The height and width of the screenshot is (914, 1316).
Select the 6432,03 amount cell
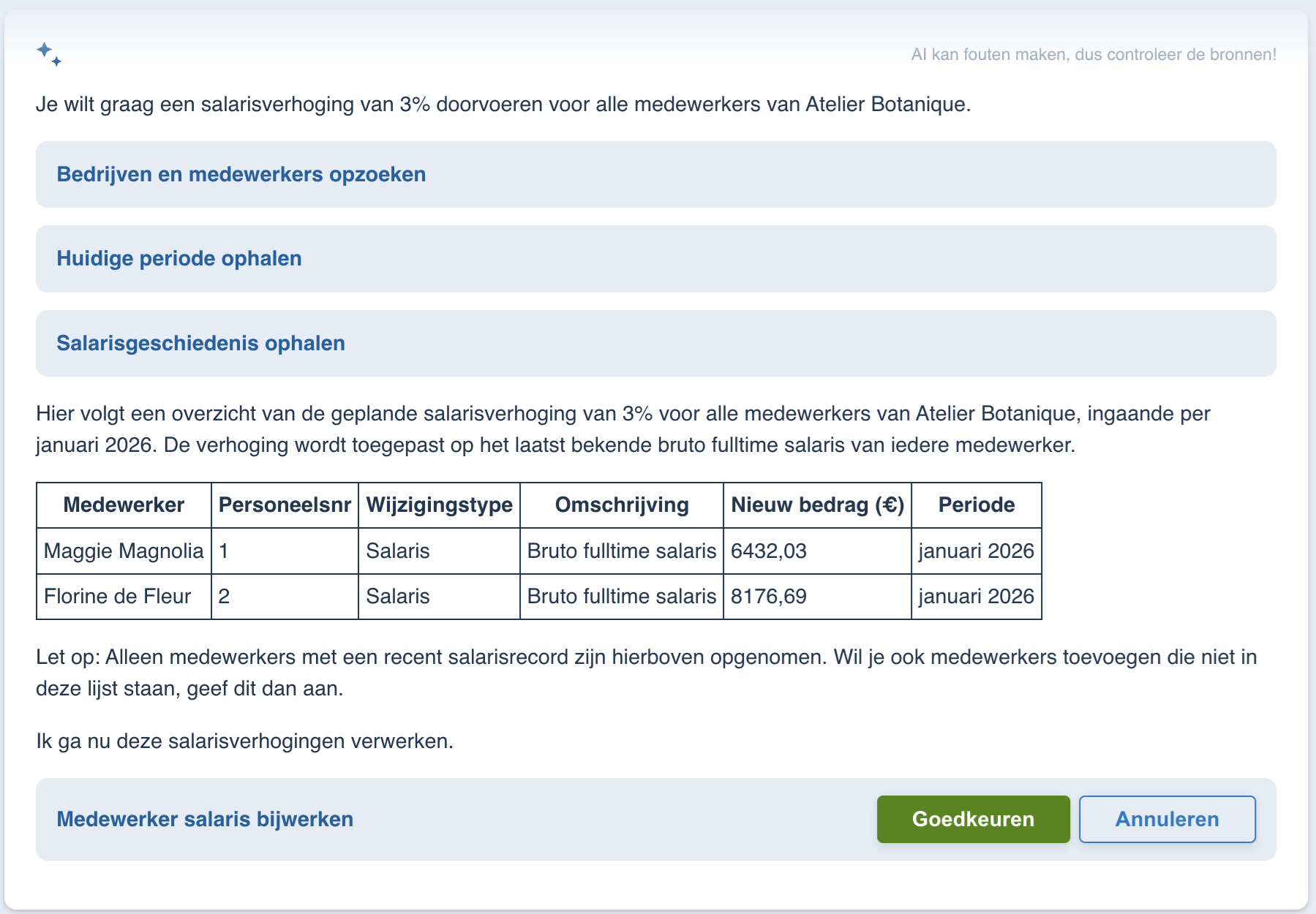[x=817, y=551]
